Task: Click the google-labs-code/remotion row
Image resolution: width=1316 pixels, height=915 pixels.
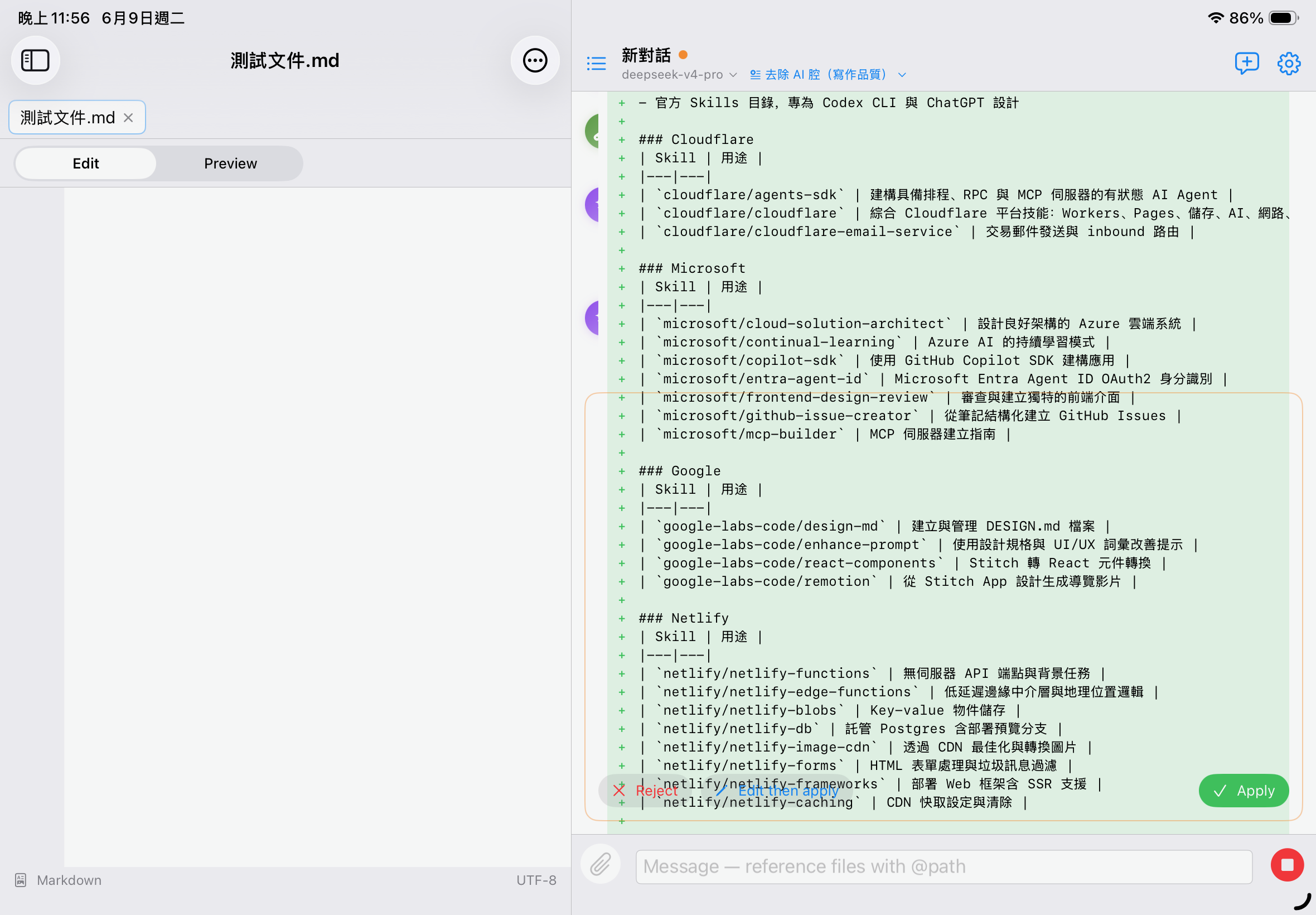Action: (x=887, y=581)
